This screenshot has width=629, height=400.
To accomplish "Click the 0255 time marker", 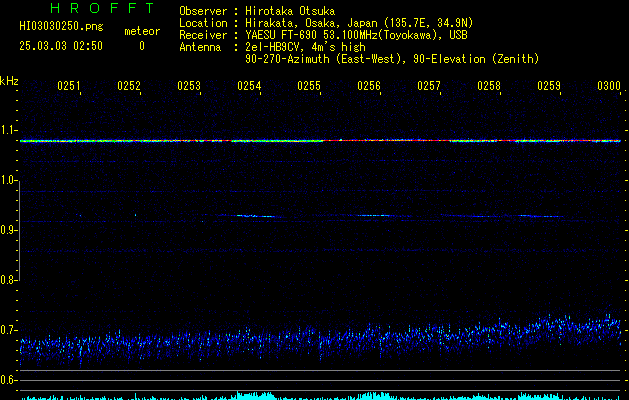I will point(309,86).
